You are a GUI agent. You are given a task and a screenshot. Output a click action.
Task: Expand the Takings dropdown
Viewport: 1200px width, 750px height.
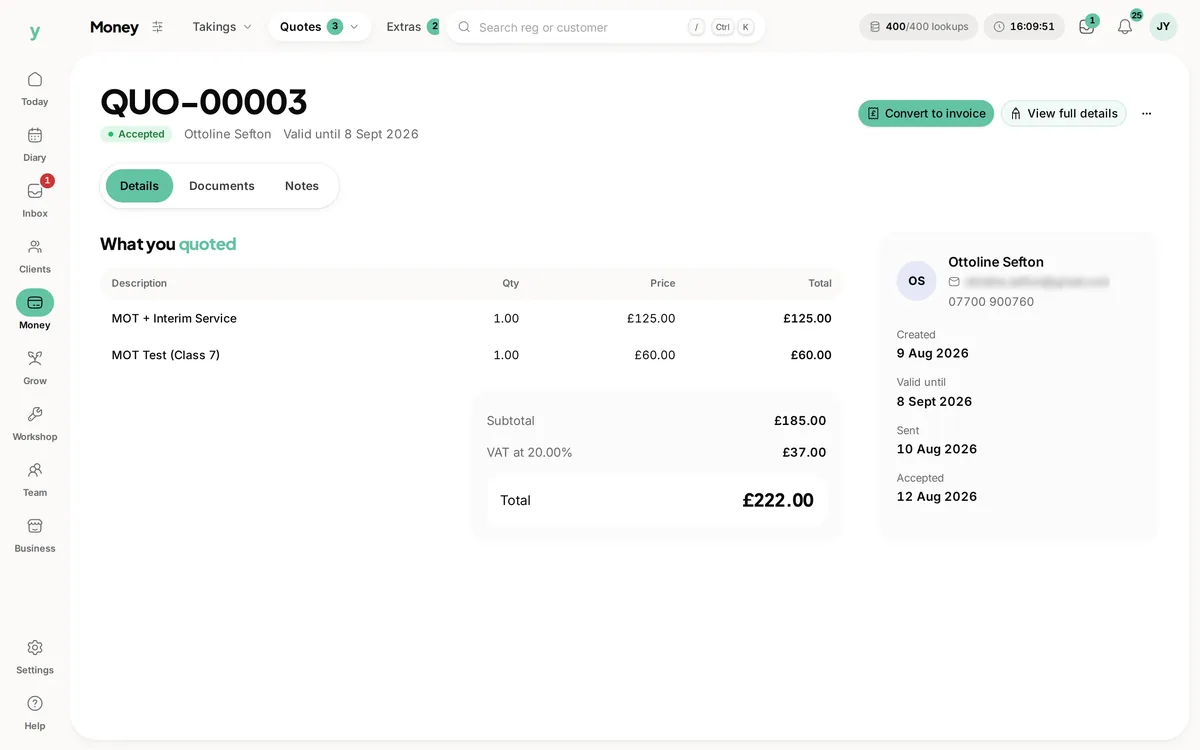(x=222, y=27)
